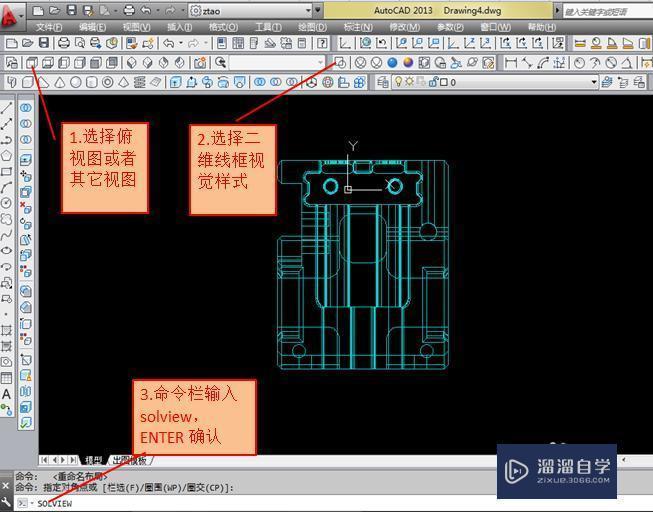Select the Top view cube icon
The image size is (653, 512).
click(32, 63)
